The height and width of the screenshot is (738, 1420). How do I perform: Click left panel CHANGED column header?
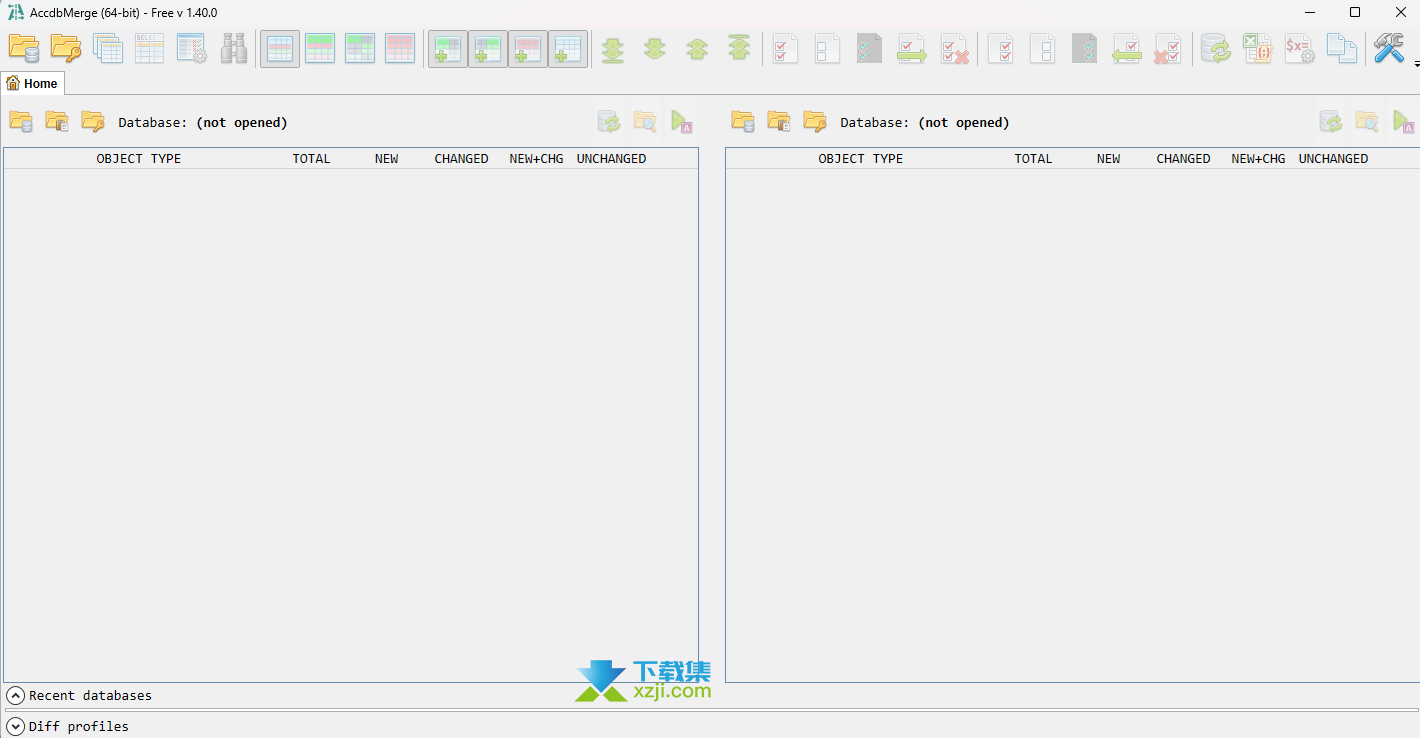[x=461, y=159]
